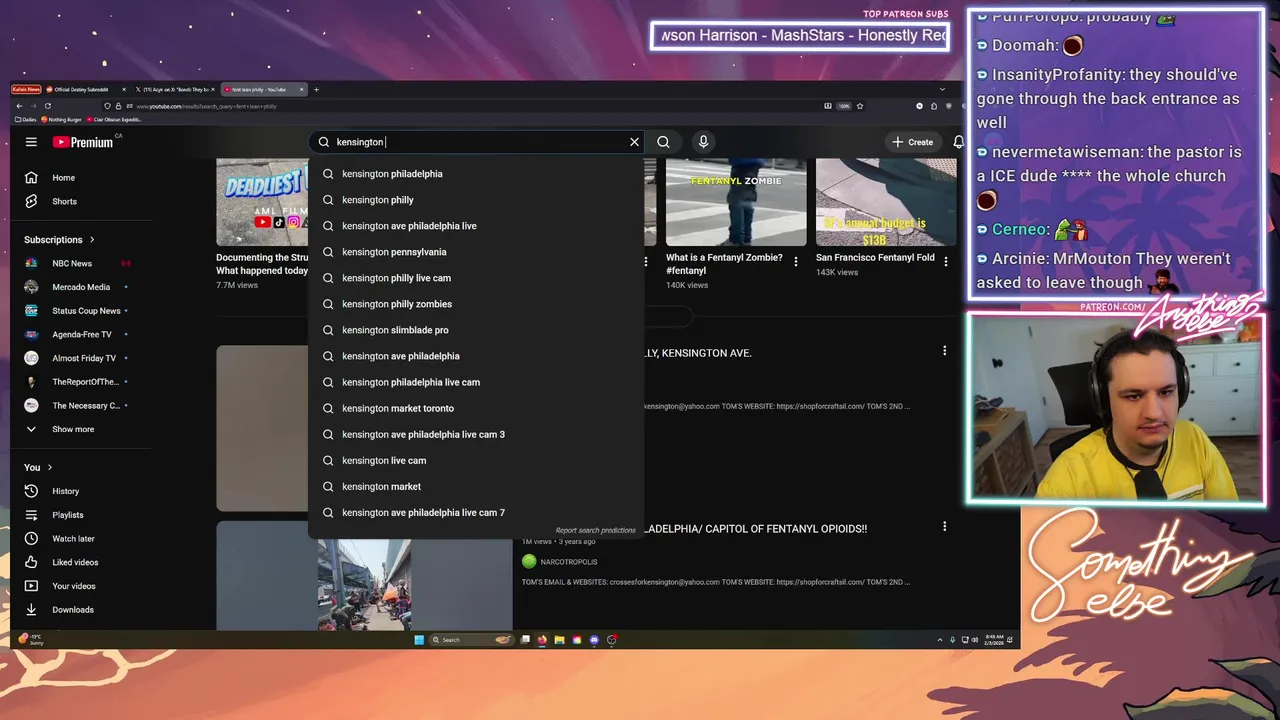Open Firefox from the taskbar
This screenshot has height=720, width=1280.
click(542, 640)
